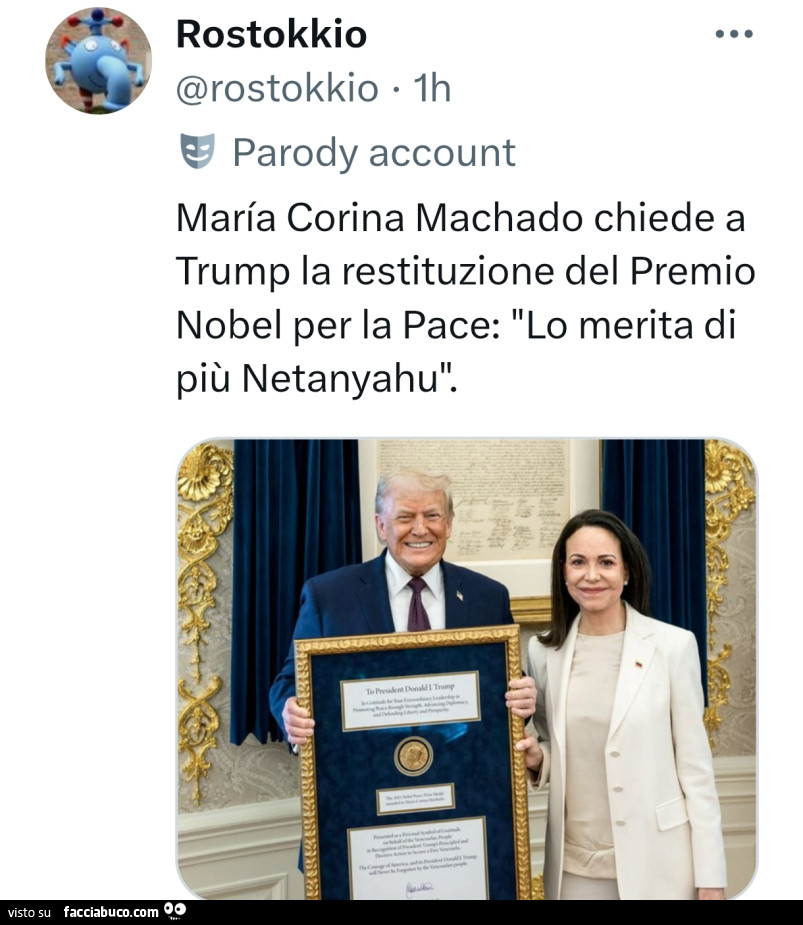This screenshot has width=803, height=925.
Task: Click the Rostokkio display name
Action: [x=270, y=34]
